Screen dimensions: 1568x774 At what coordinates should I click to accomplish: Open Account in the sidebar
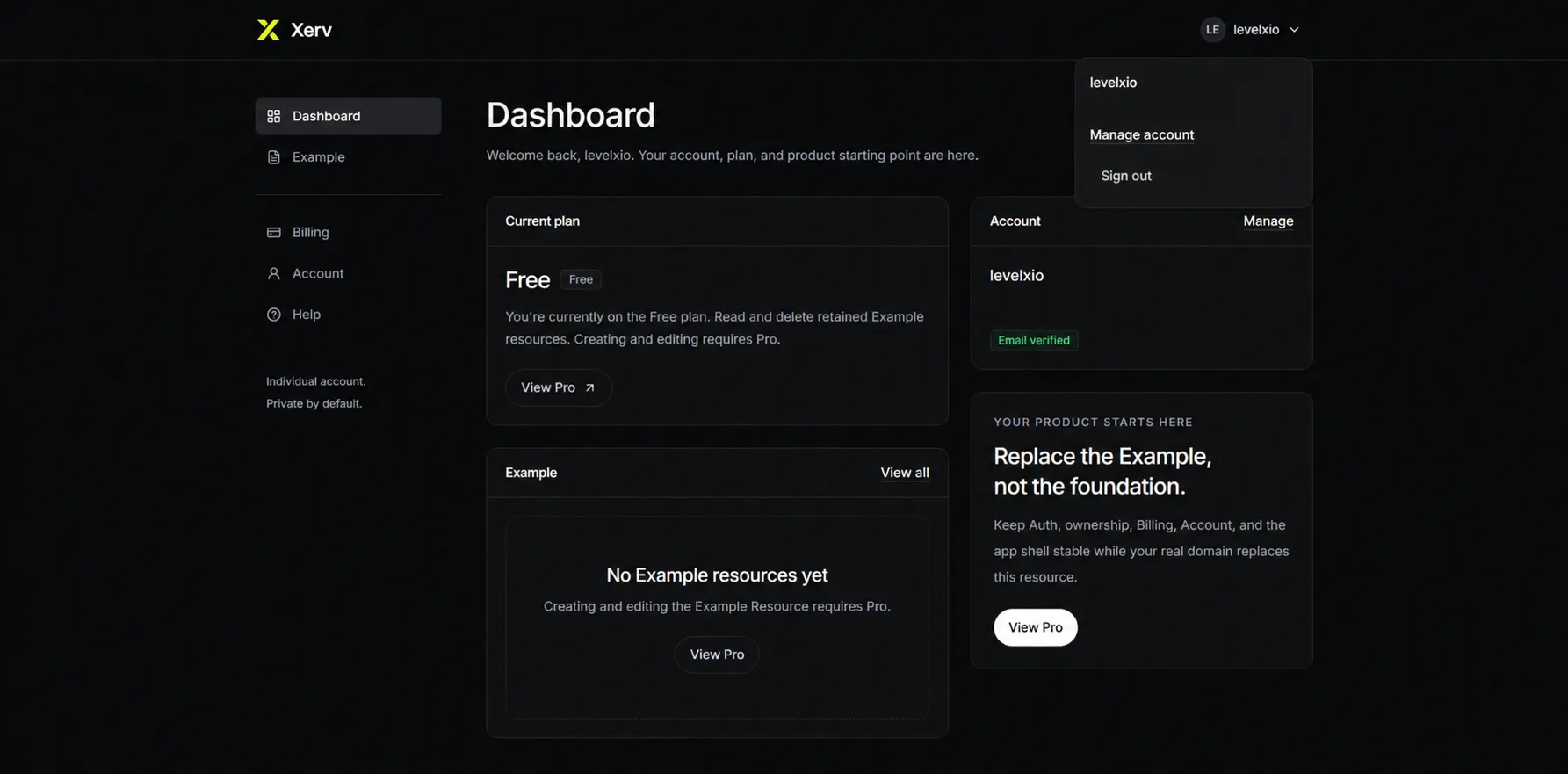[x=348, y=273]
